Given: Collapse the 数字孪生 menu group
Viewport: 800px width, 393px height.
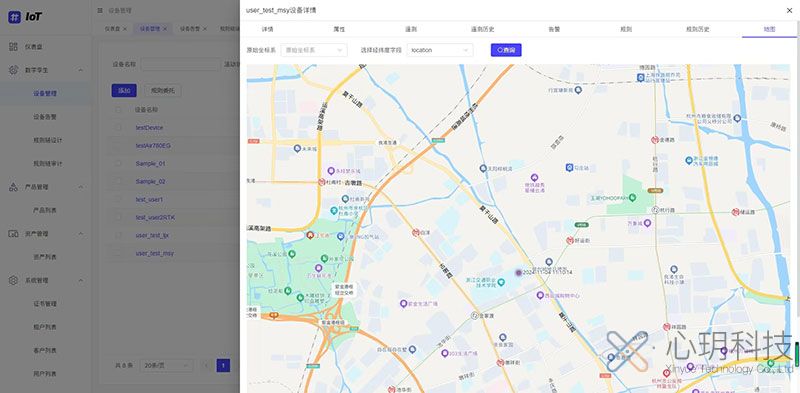Looking at the screenshot, I should (81, 70).
